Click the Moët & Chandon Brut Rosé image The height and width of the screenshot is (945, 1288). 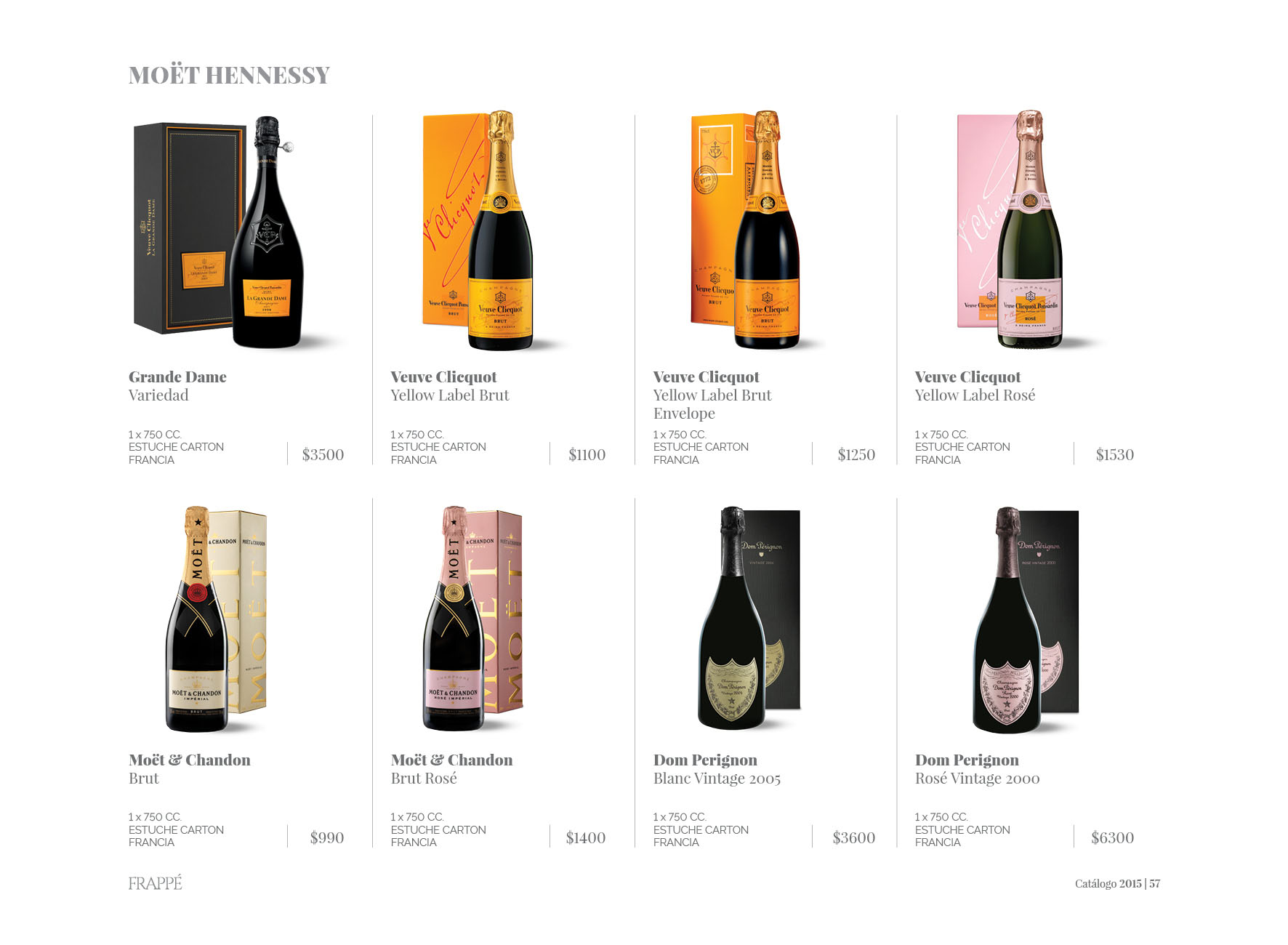[472, 619]
